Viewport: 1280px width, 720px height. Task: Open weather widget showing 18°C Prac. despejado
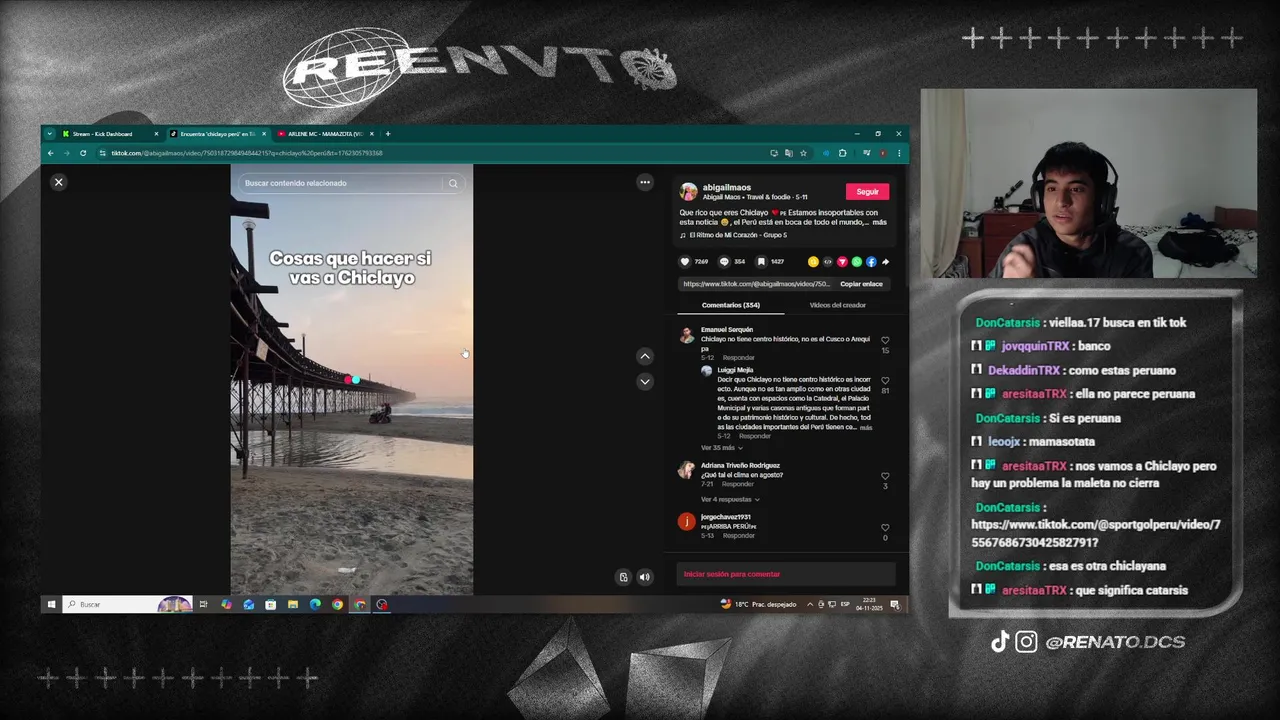pyautogui.click(x=758, y=604)
